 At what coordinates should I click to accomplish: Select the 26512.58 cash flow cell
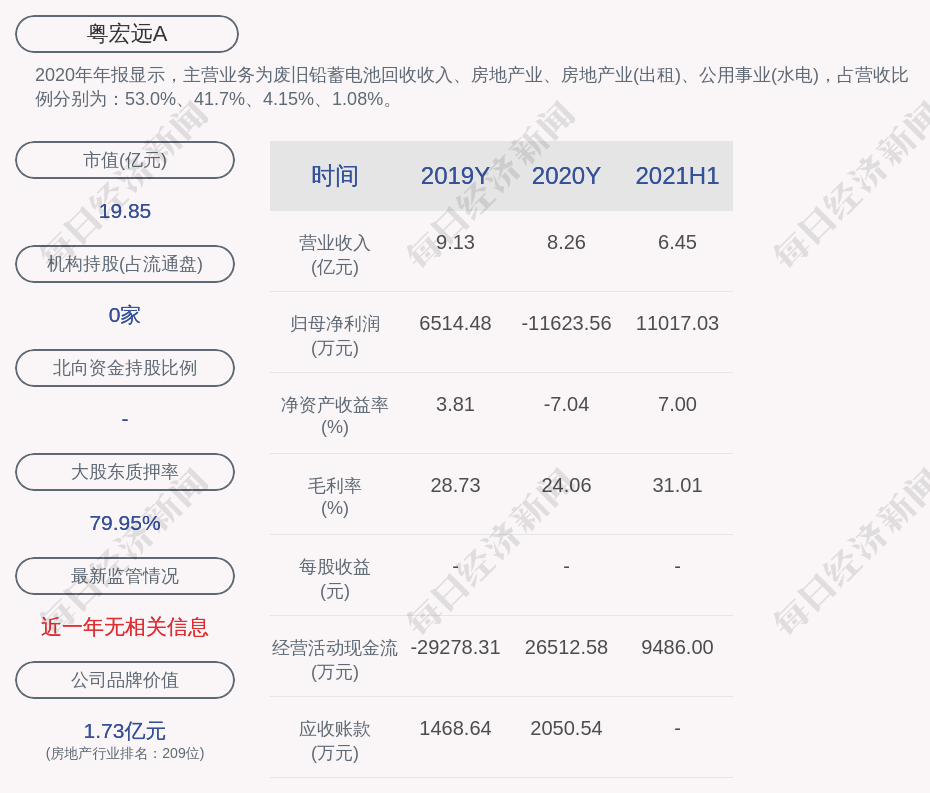566,648
